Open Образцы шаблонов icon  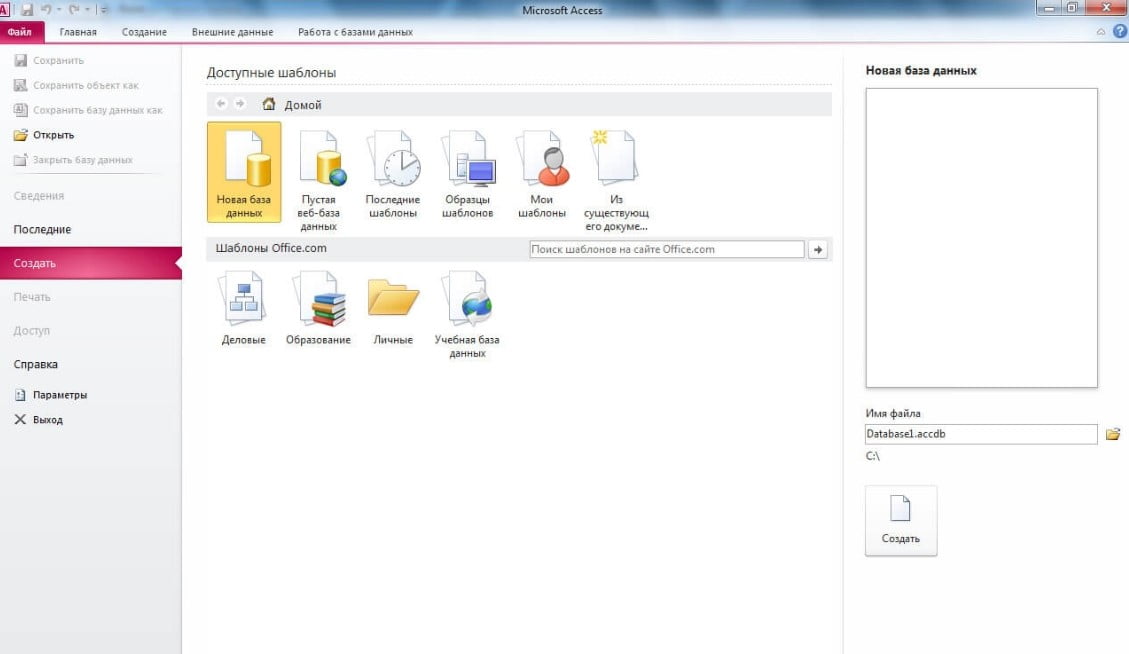pyautogui.click(x=467, y=174)
